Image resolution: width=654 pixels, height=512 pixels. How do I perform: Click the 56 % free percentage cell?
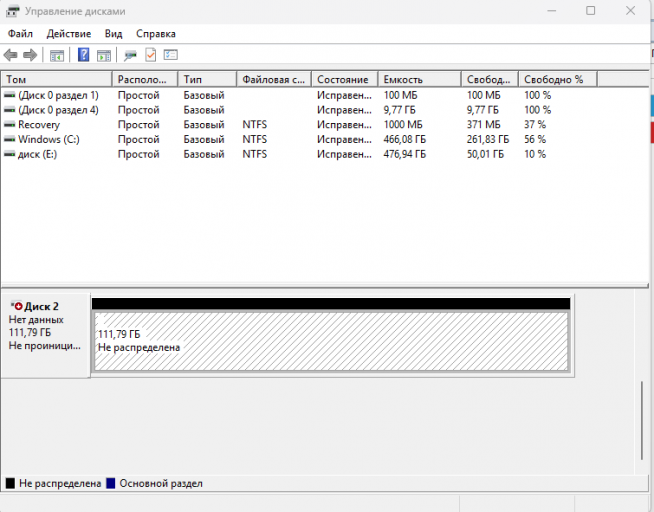coord(535,139)
